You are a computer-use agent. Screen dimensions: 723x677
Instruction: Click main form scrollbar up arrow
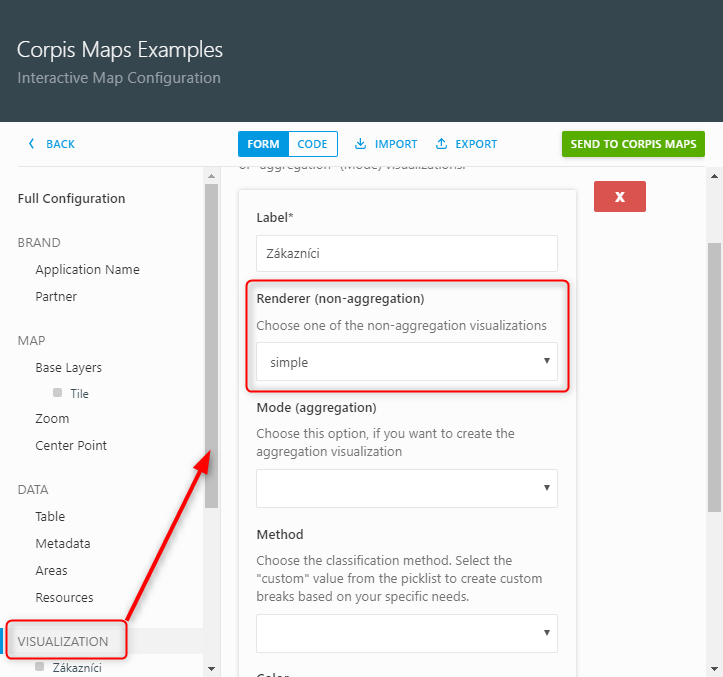714,176
